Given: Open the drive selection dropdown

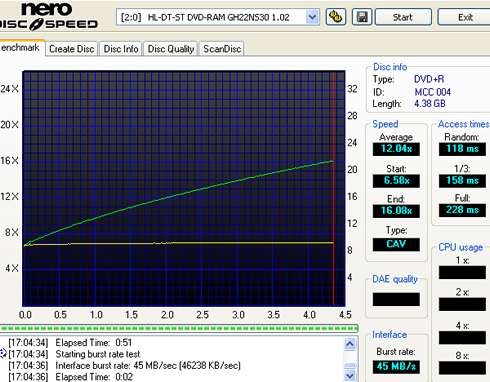Looking at the screenshot, I should click(312, 17).
